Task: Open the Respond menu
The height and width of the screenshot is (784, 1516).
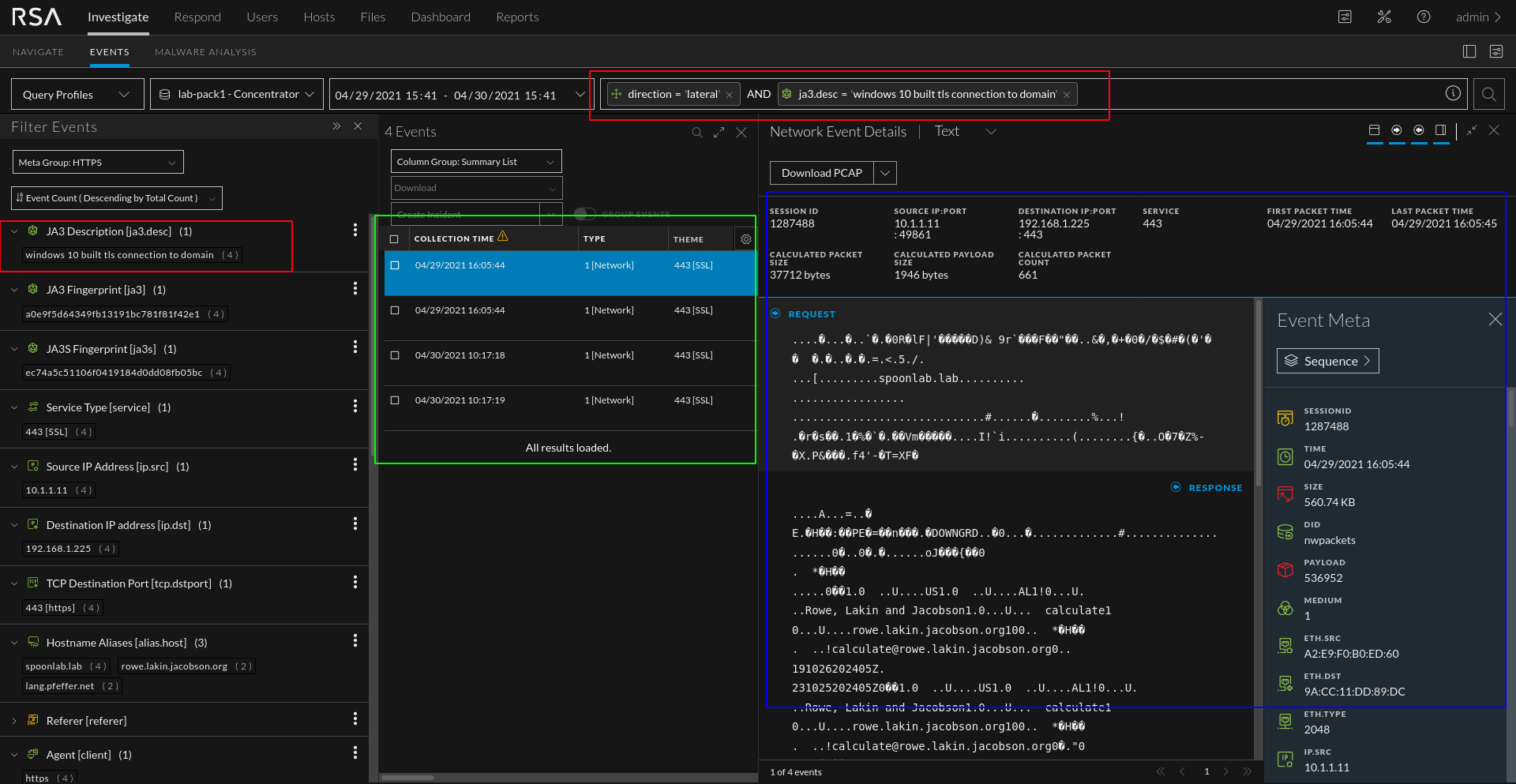Action: pos(197,17)
